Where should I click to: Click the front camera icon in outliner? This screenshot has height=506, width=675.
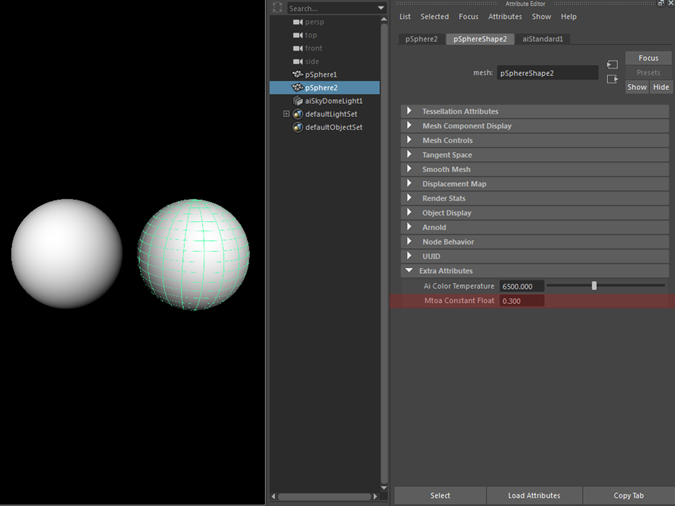pos(297,48)
